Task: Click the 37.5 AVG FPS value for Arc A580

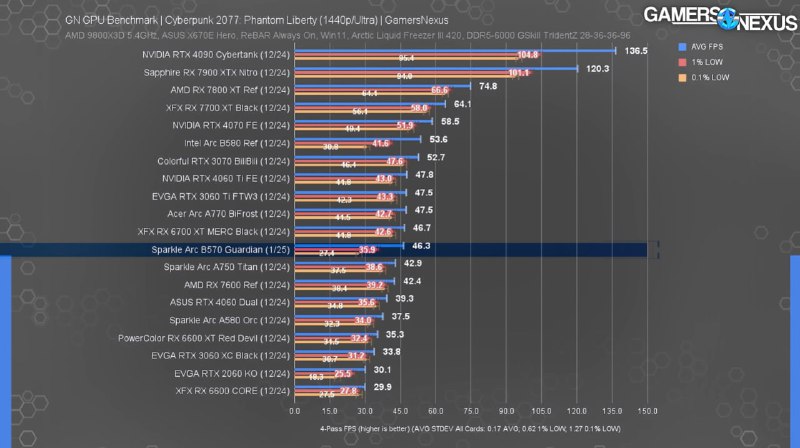Action: point(401,316)
